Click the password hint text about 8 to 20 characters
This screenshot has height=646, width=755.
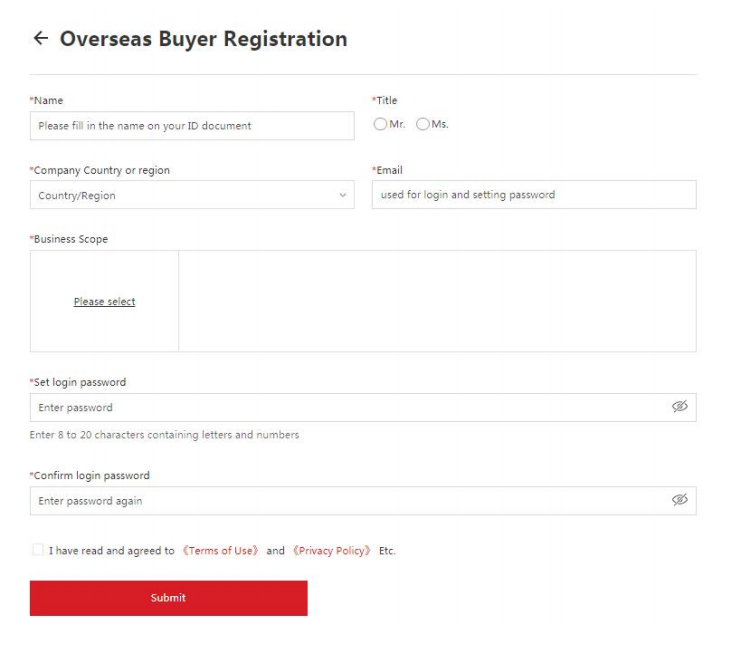pos(165,435)
